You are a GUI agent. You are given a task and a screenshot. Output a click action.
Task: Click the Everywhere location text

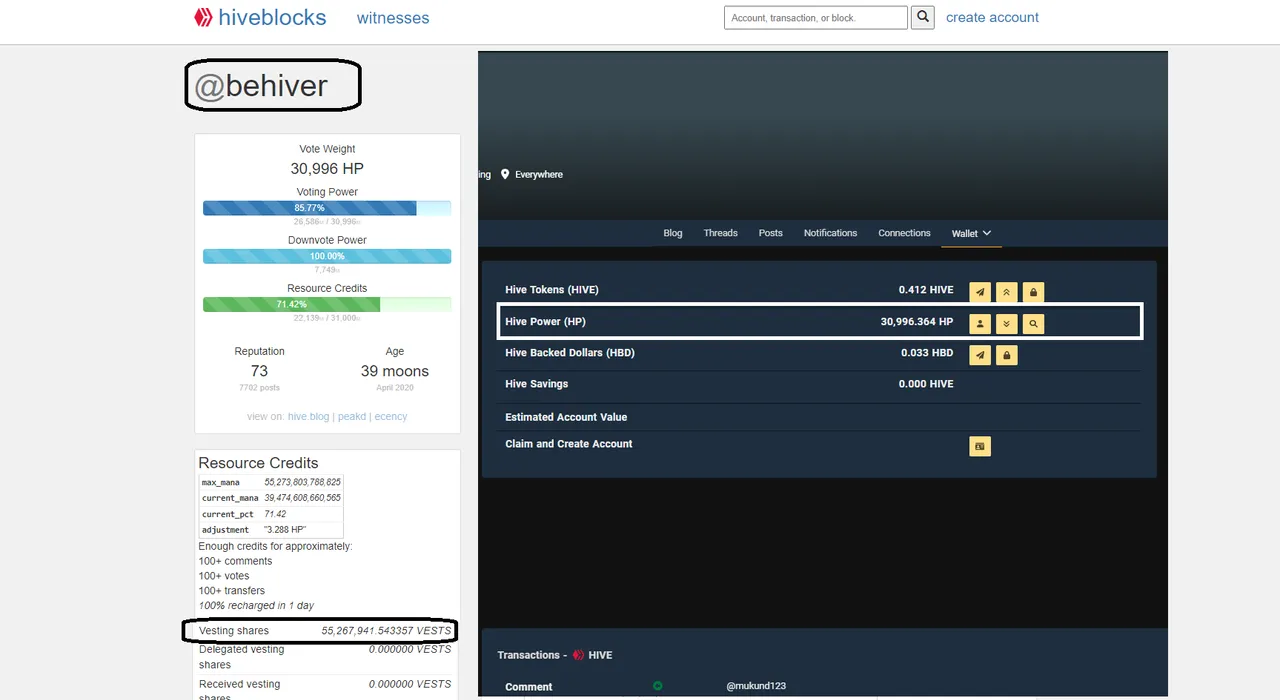539,174
